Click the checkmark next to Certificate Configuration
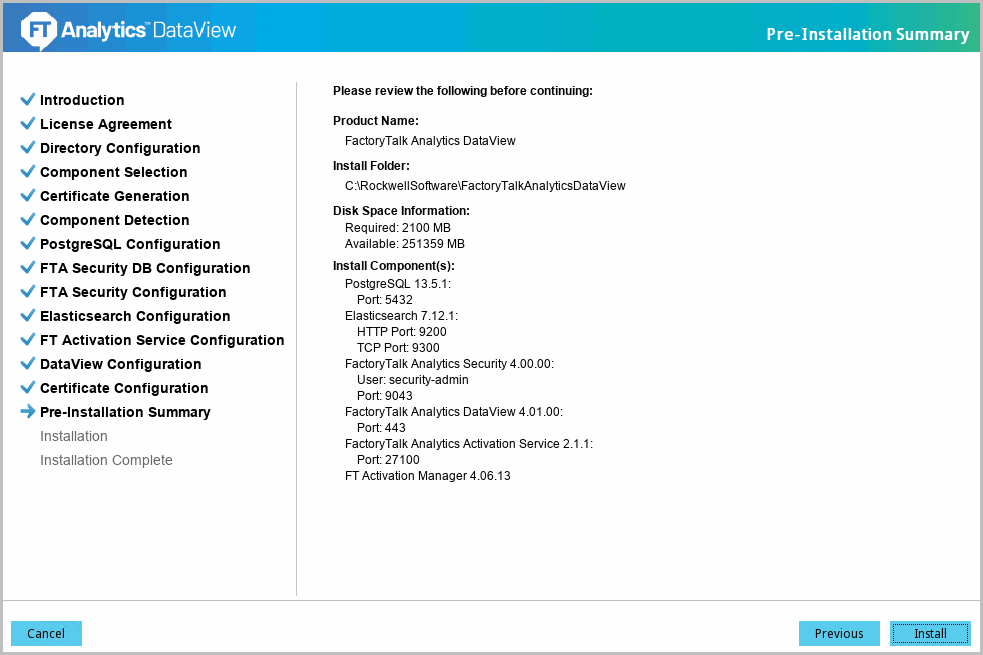The width and height of the screenshot is (983, 655). [28, 388]
